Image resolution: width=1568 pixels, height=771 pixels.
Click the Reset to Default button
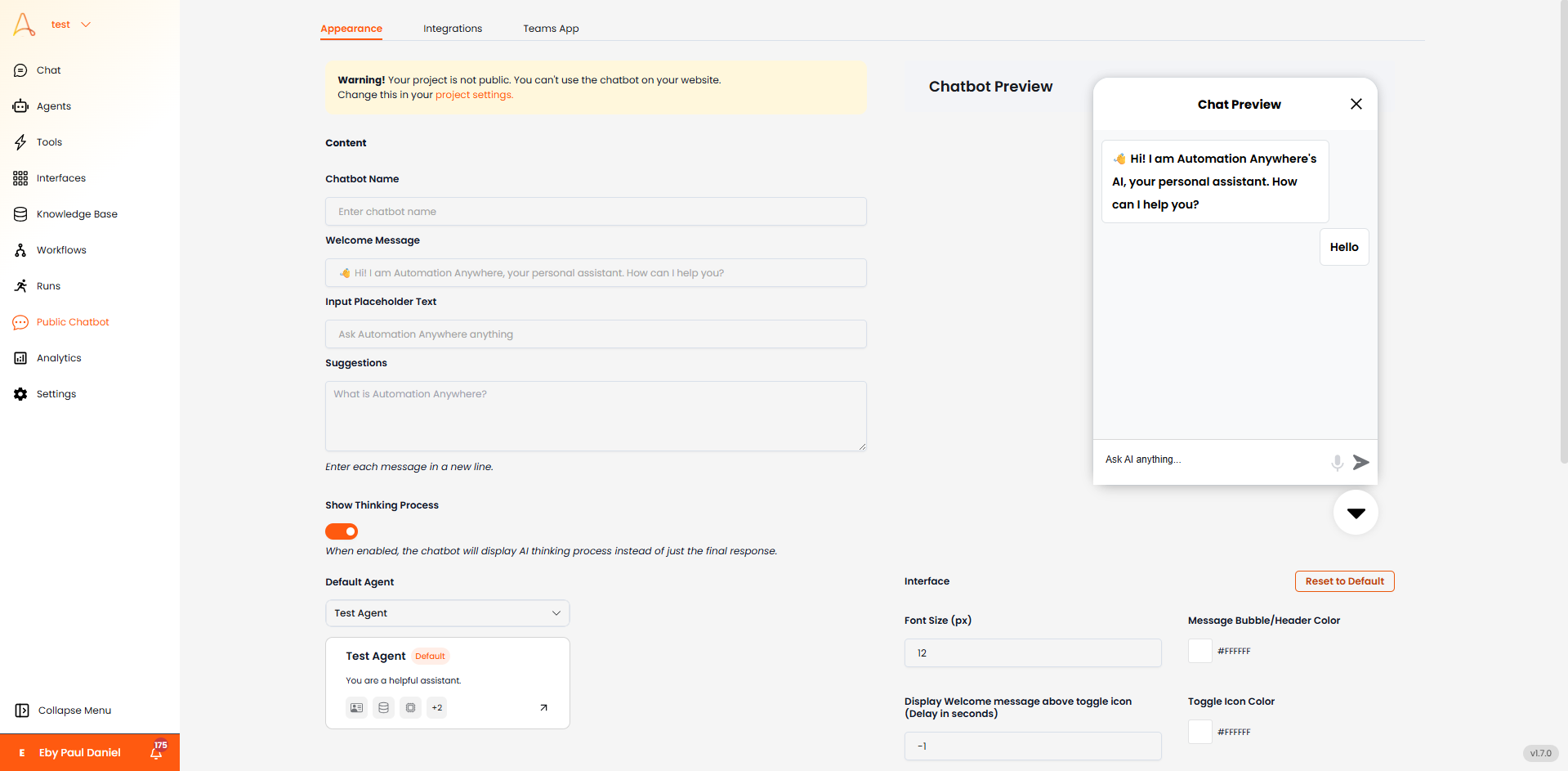click(1344, 581)
